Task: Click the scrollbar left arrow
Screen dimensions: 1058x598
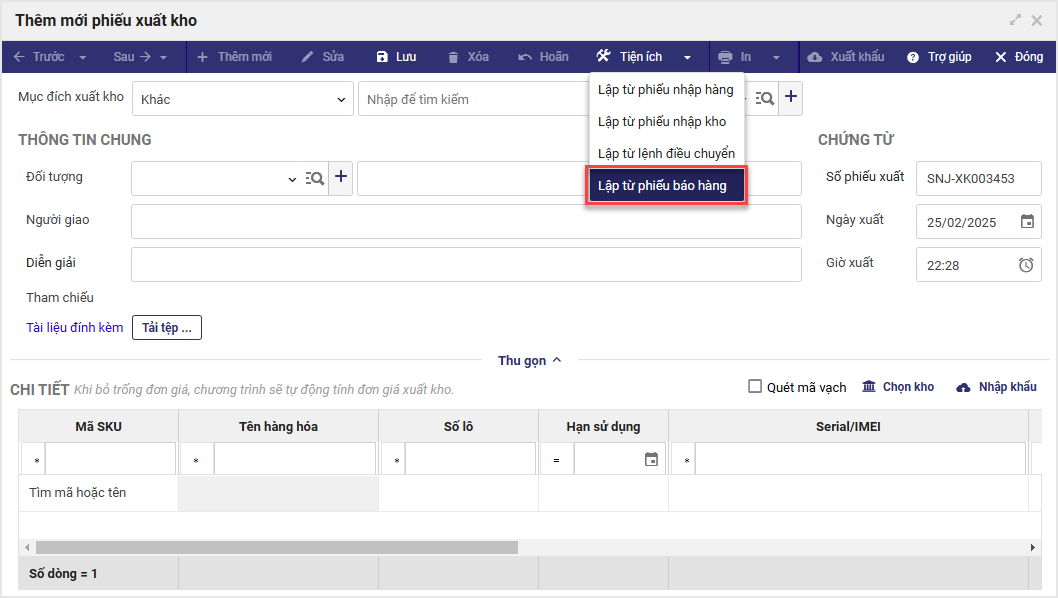Action: [27, 547]
